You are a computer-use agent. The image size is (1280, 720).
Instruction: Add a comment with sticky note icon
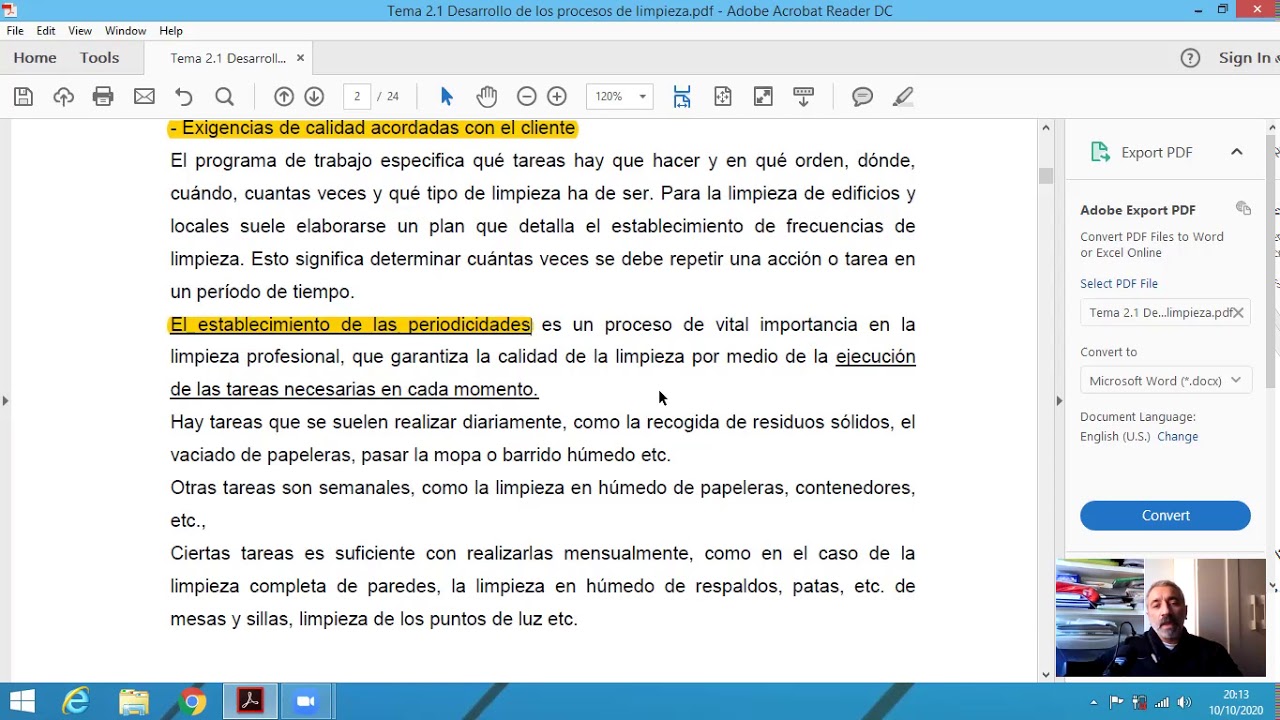(862, 97)
